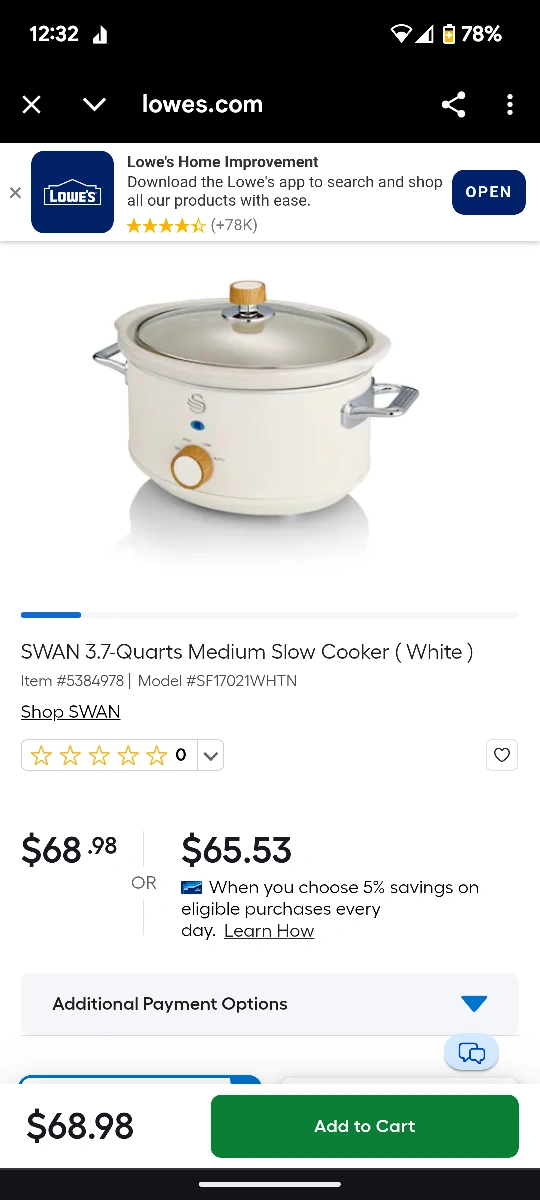Tap the app banner star rating
Image resolution: width=540 pixels, height=1200 pixels.
point(166,226)
